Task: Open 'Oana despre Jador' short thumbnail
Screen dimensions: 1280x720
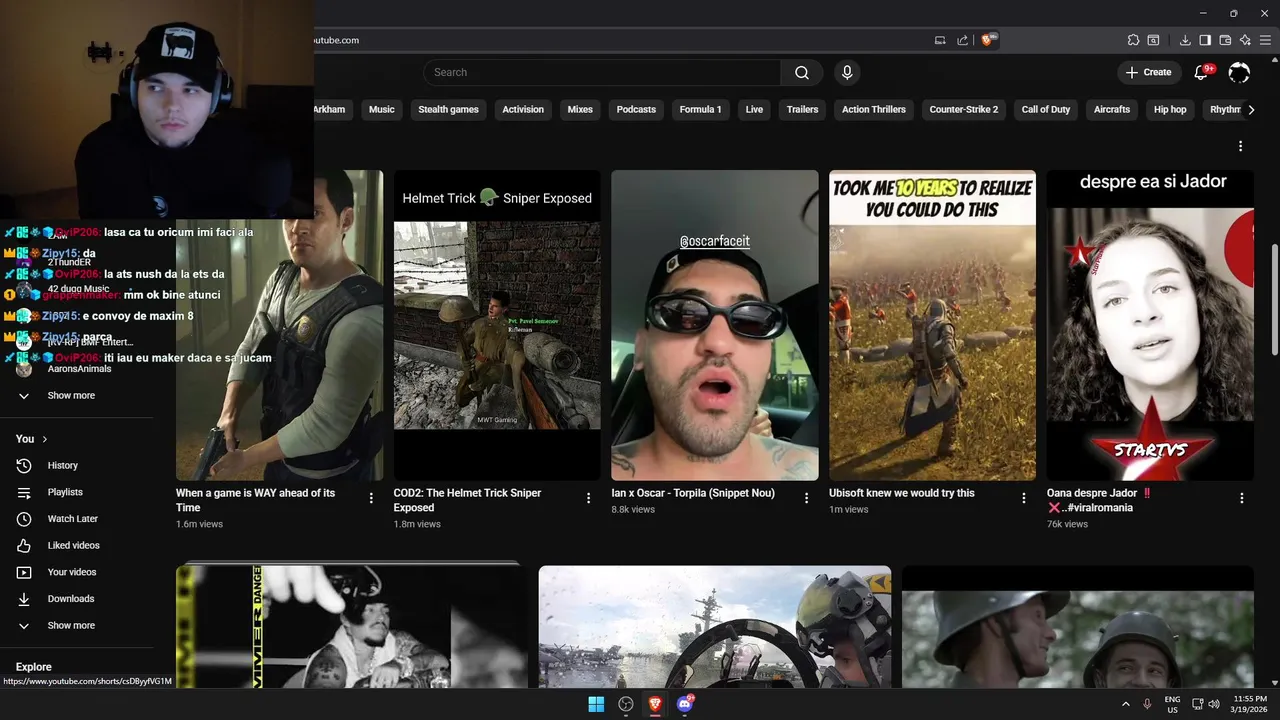Action: 1150,326
